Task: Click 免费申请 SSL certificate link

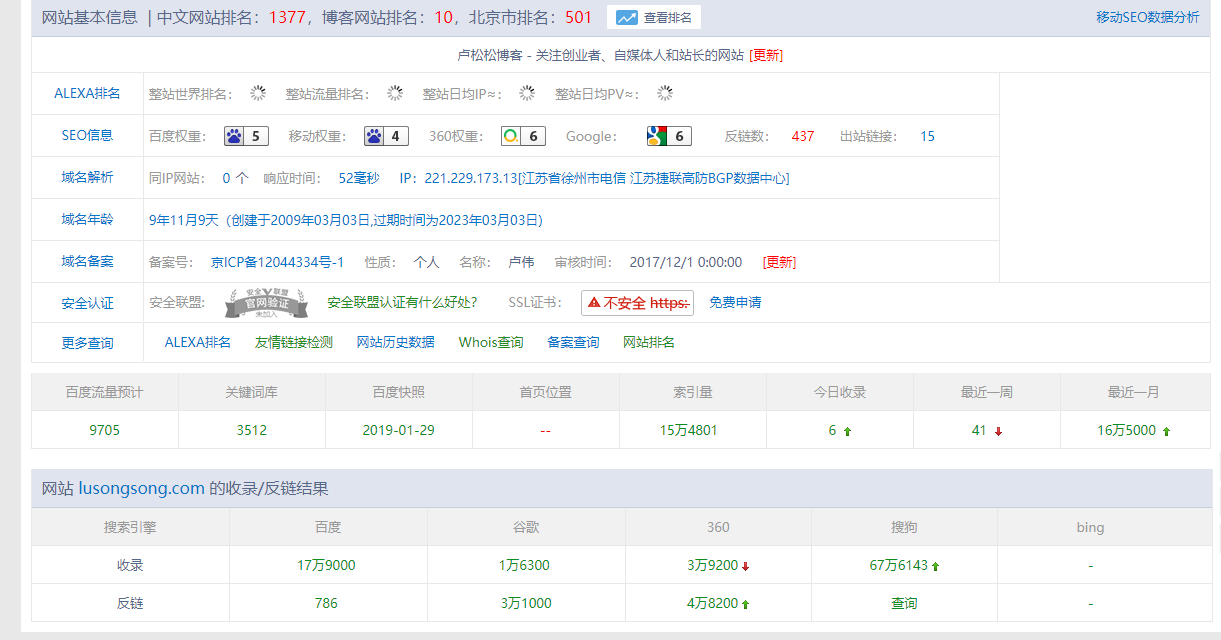Action: tap(735, 302)
